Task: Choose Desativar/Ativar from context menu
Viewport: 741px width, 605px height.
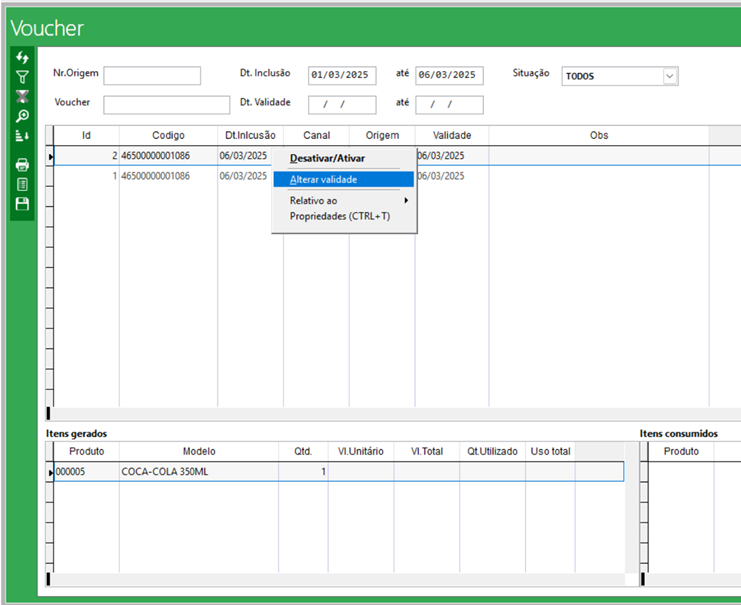Action: coord(327,158)
